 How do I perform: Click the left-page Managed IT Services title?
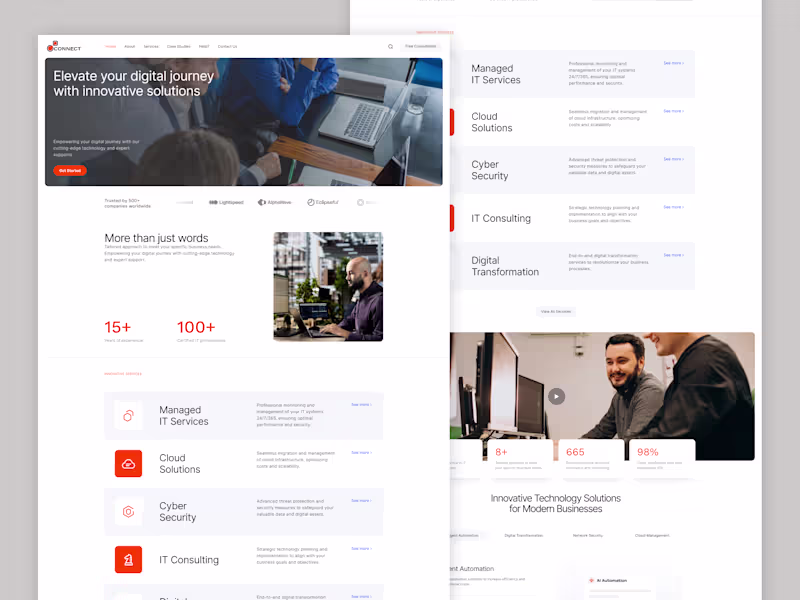184,416
